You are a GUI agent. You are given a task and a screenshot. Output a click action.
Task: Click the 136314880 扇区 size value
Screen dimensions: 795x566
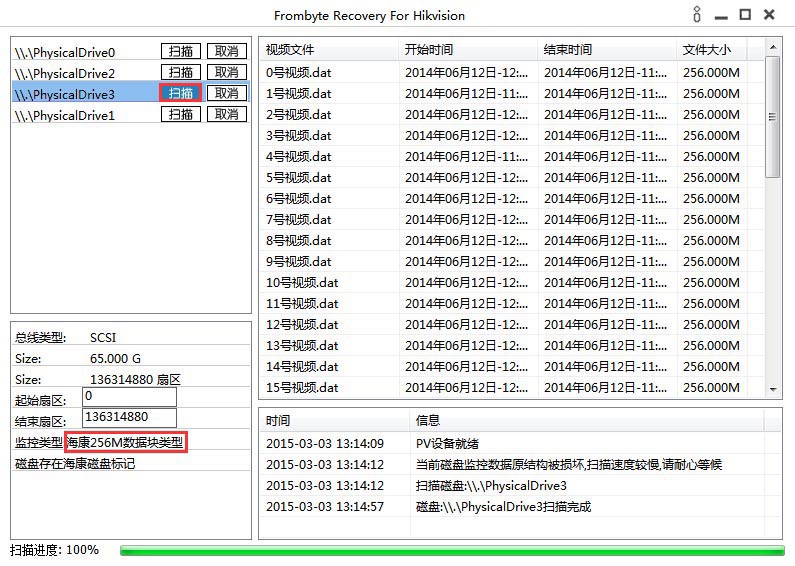tap(135, 379)
